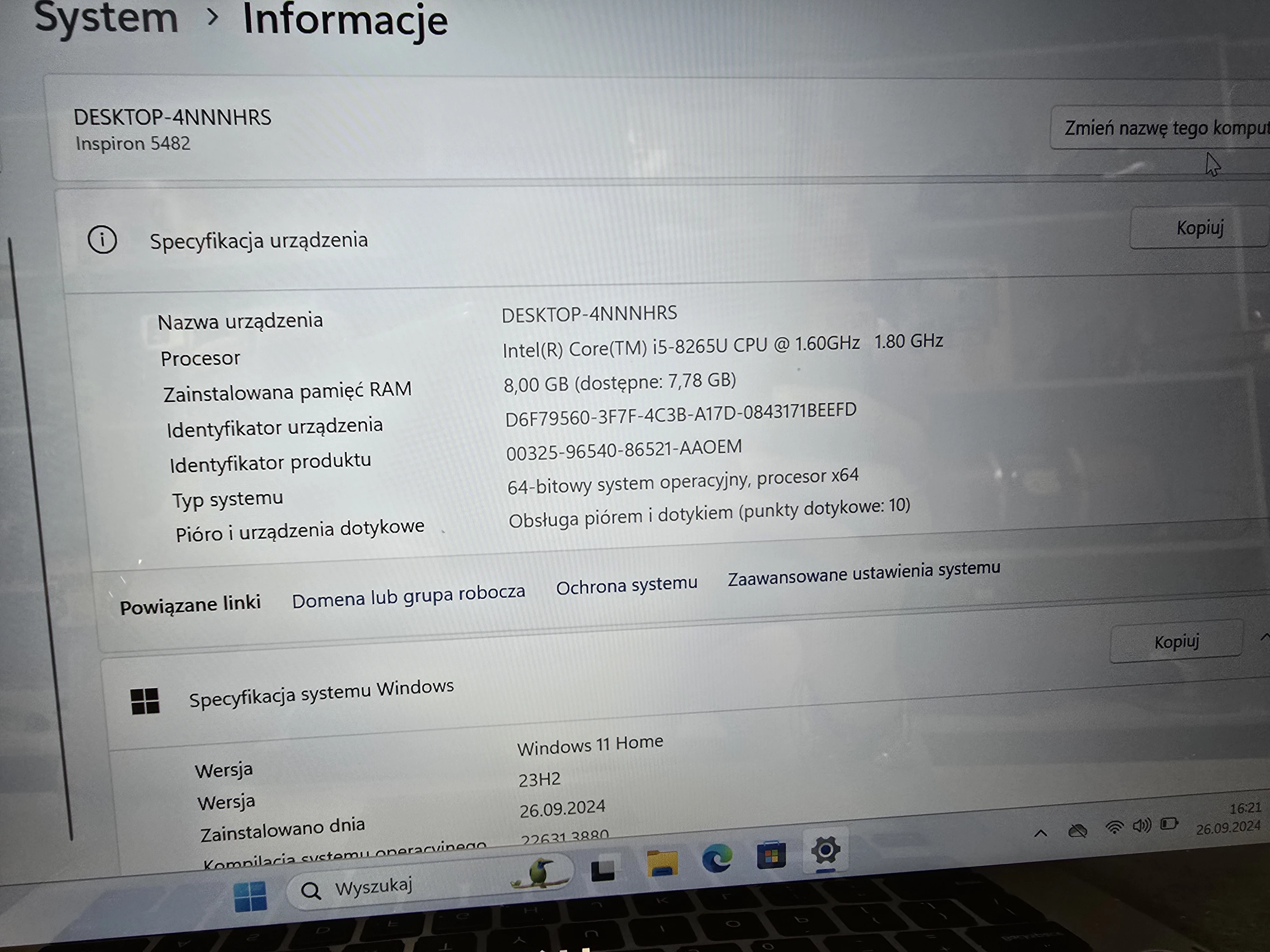Open Ochrona systemu link
The width and height of the screenshot is (1270, 952).
(x=626, y=585)
